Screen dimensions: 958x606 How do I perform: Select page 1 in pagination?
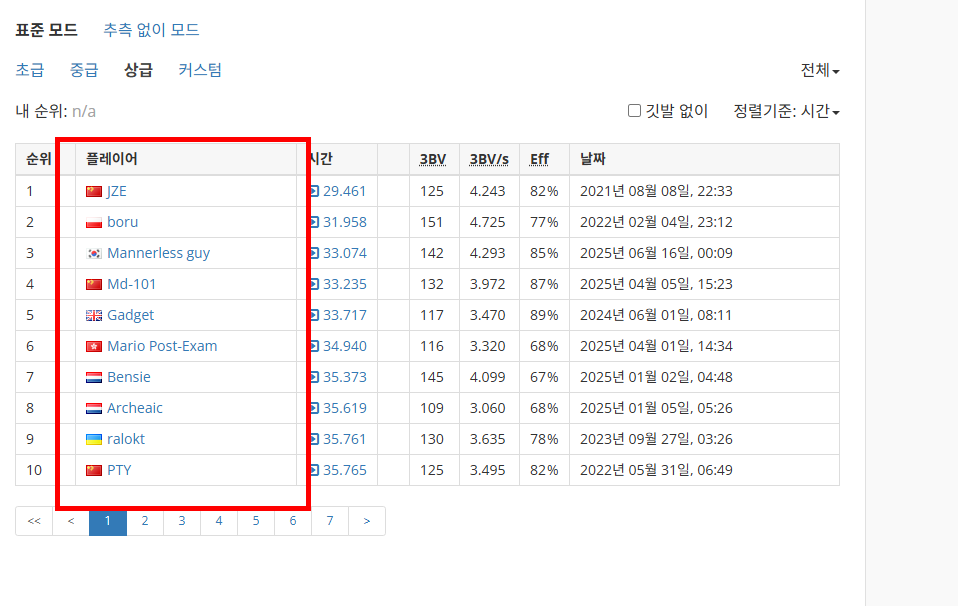pyautogui.click(x=108, y=521)
